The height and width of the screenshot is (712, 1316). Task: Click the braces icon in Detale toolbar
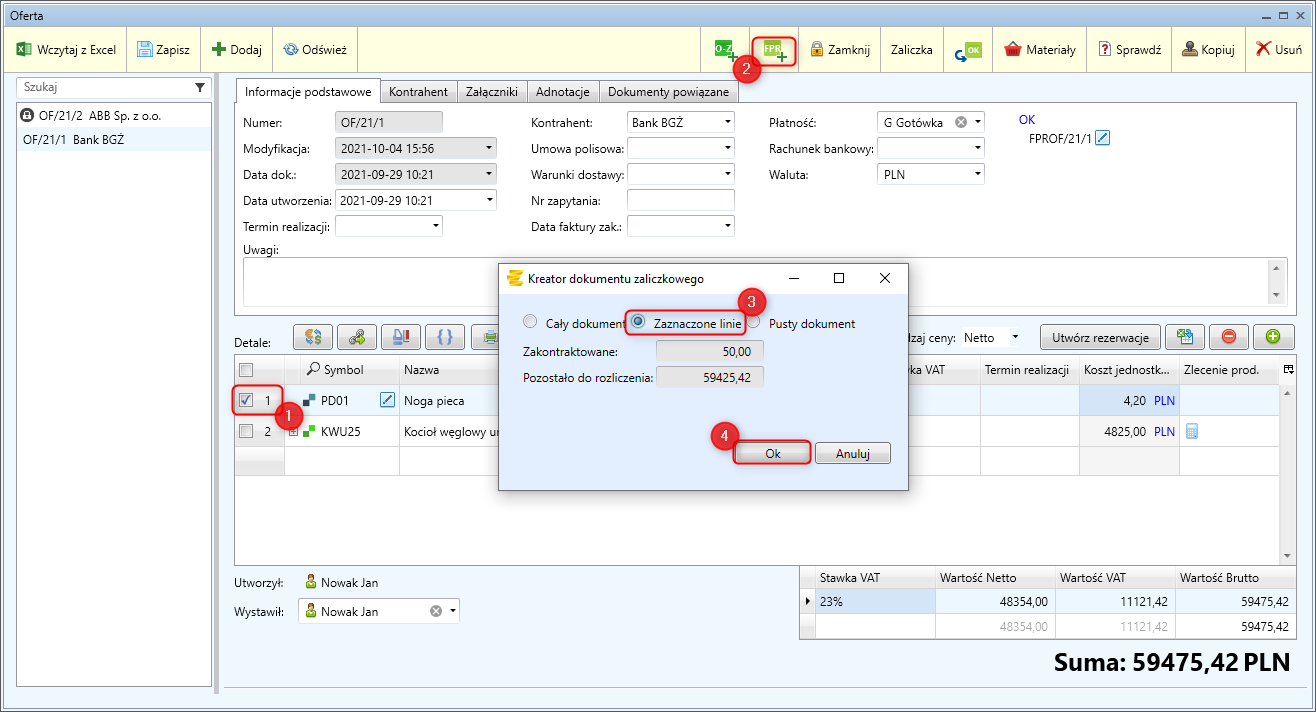click(x=444, y=337)
